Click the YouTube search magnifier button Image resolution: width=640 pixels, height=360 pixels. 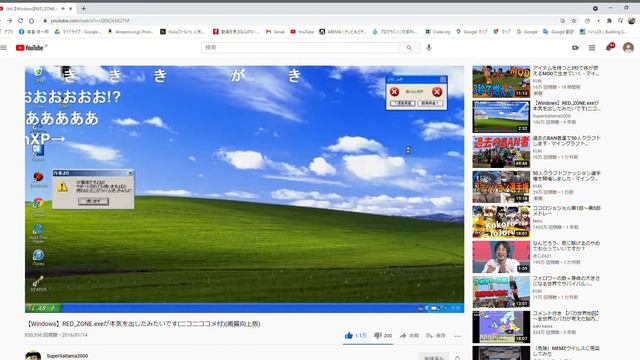point(409,48)
